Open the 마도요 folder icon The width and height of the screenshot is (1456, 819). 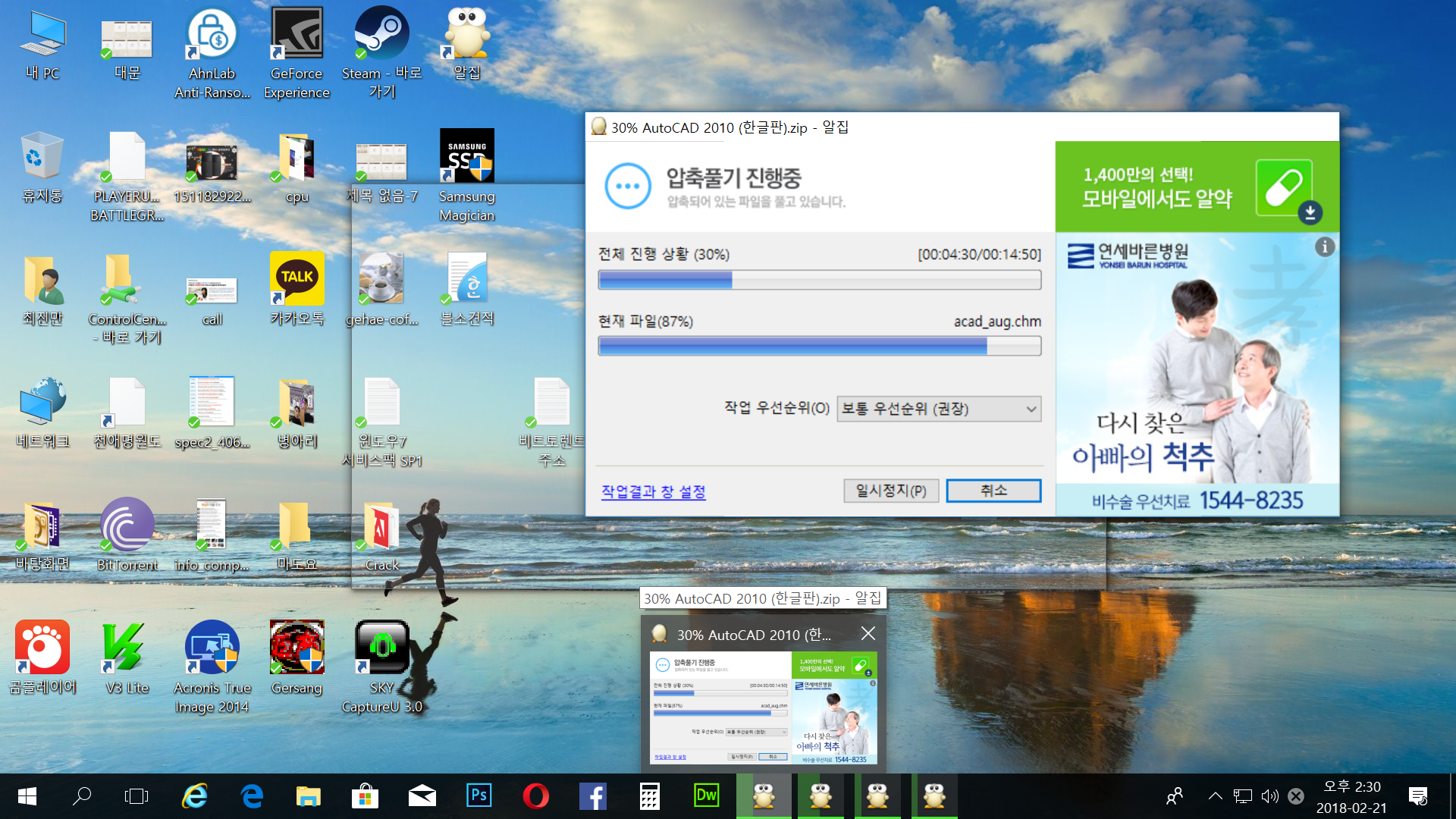click(x=297, y=536)
